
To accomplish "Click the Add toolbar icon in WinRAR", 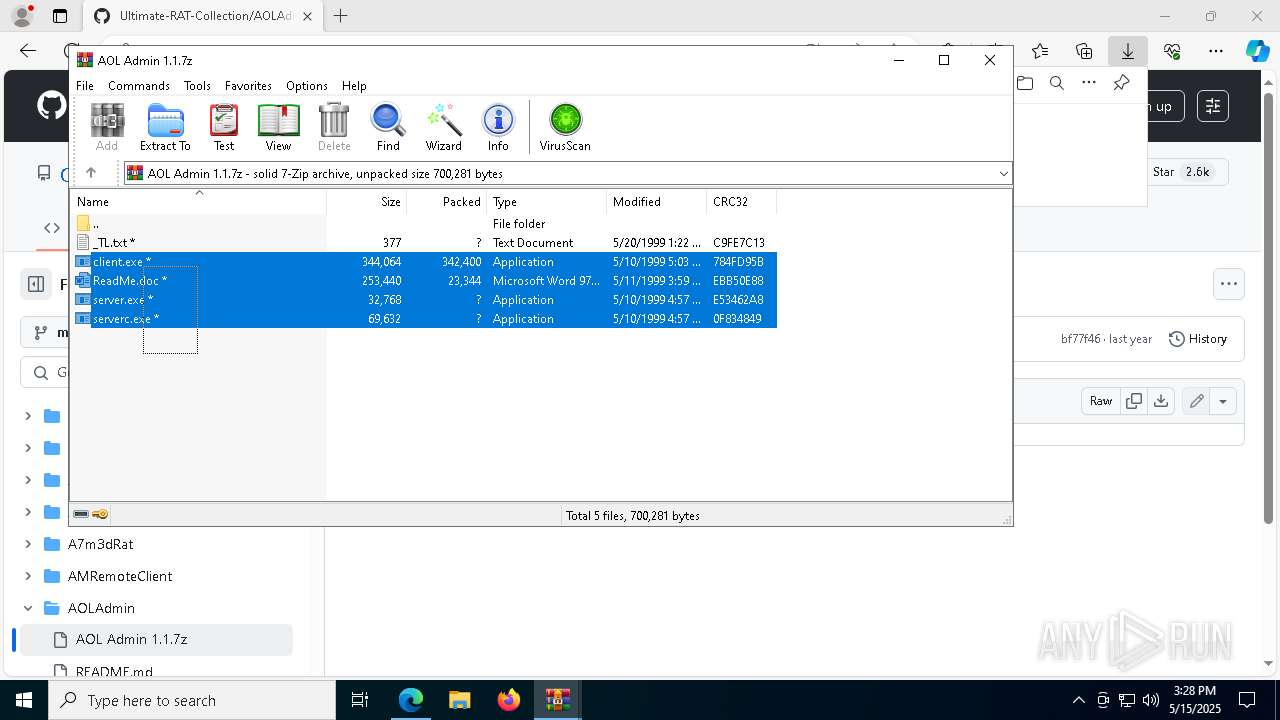I will (107, 127).
